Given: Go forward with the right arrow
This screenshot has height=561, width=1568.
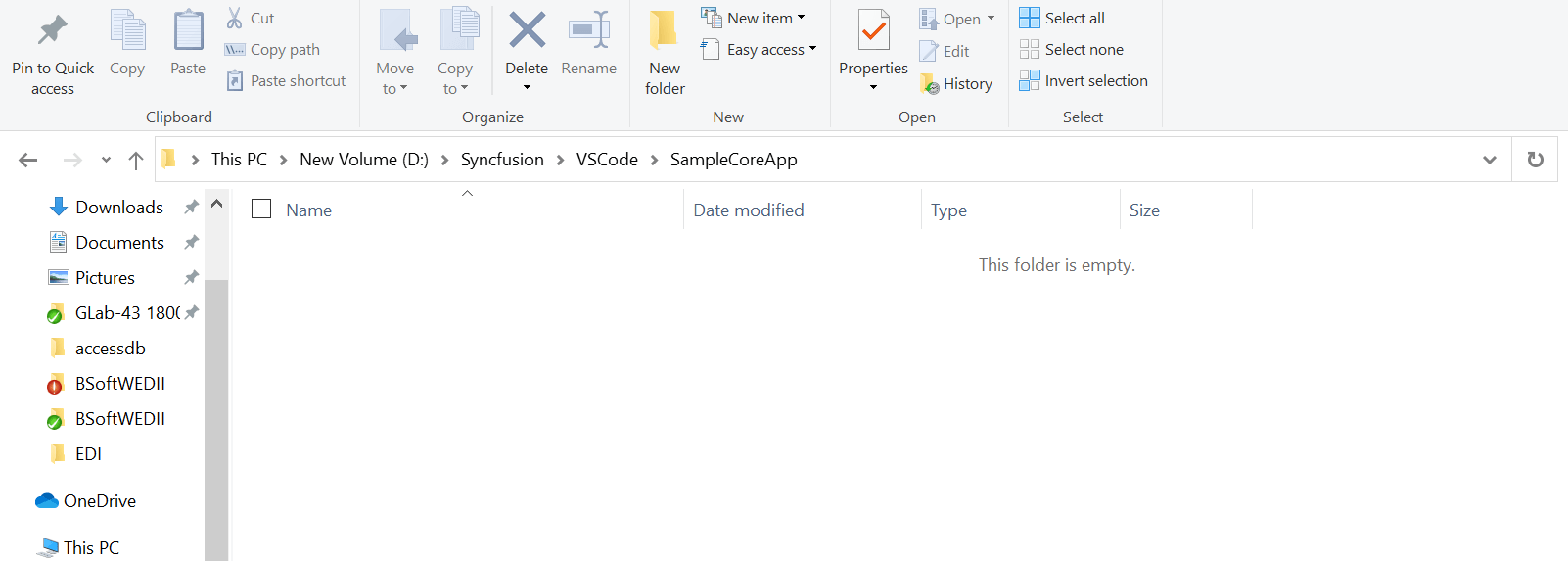Looking at the screenshot, I should pyautogui.click(x=72, y=160).
